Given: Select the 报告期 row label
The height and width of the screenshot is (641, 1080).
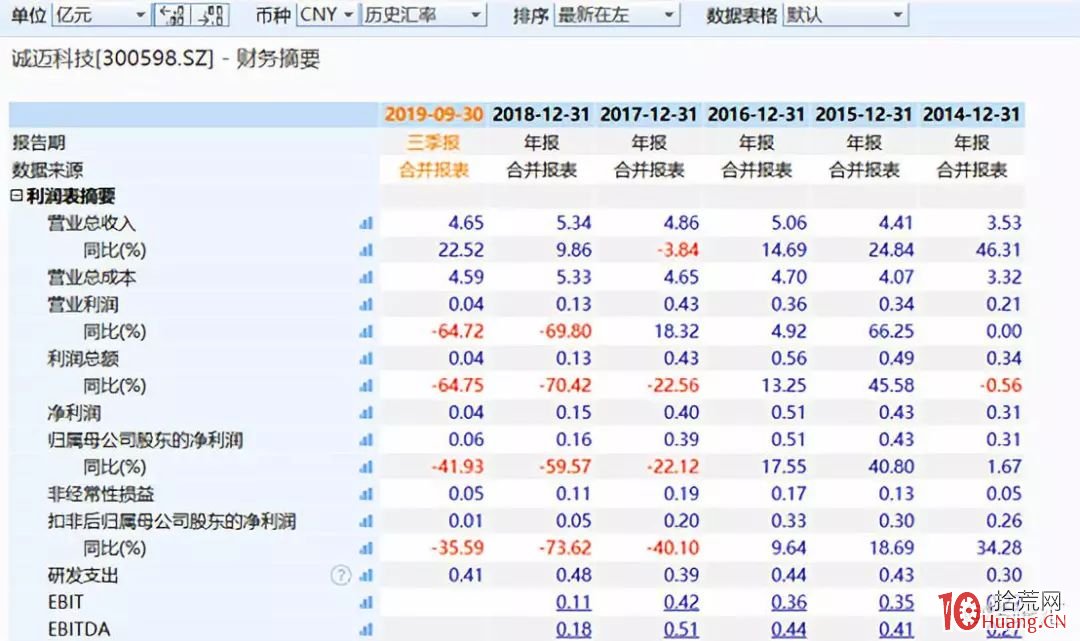Looking at the screenshot, I should [39, 143].
